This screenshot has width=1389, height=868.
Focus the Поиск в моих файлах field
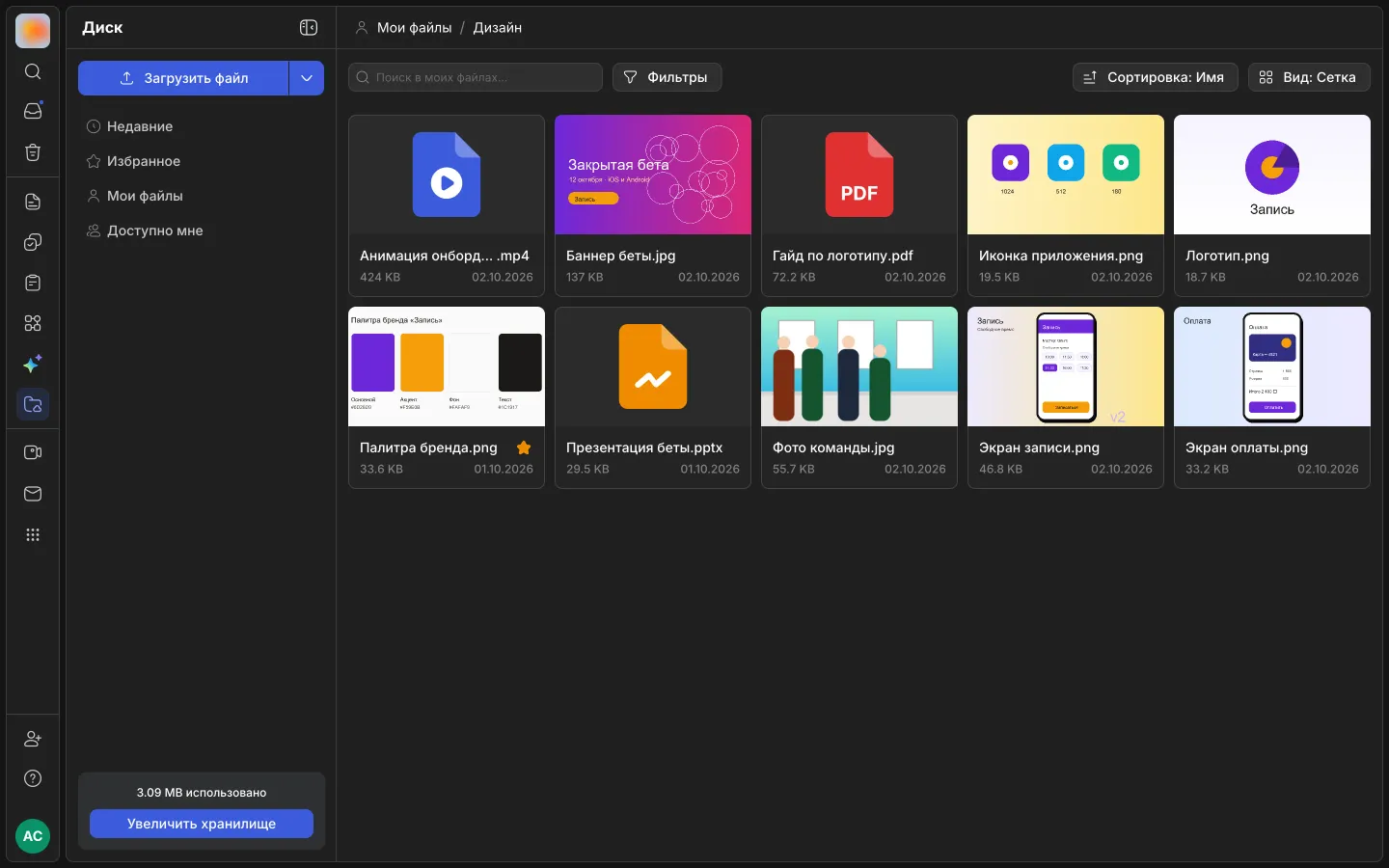[x=476, y=77]
